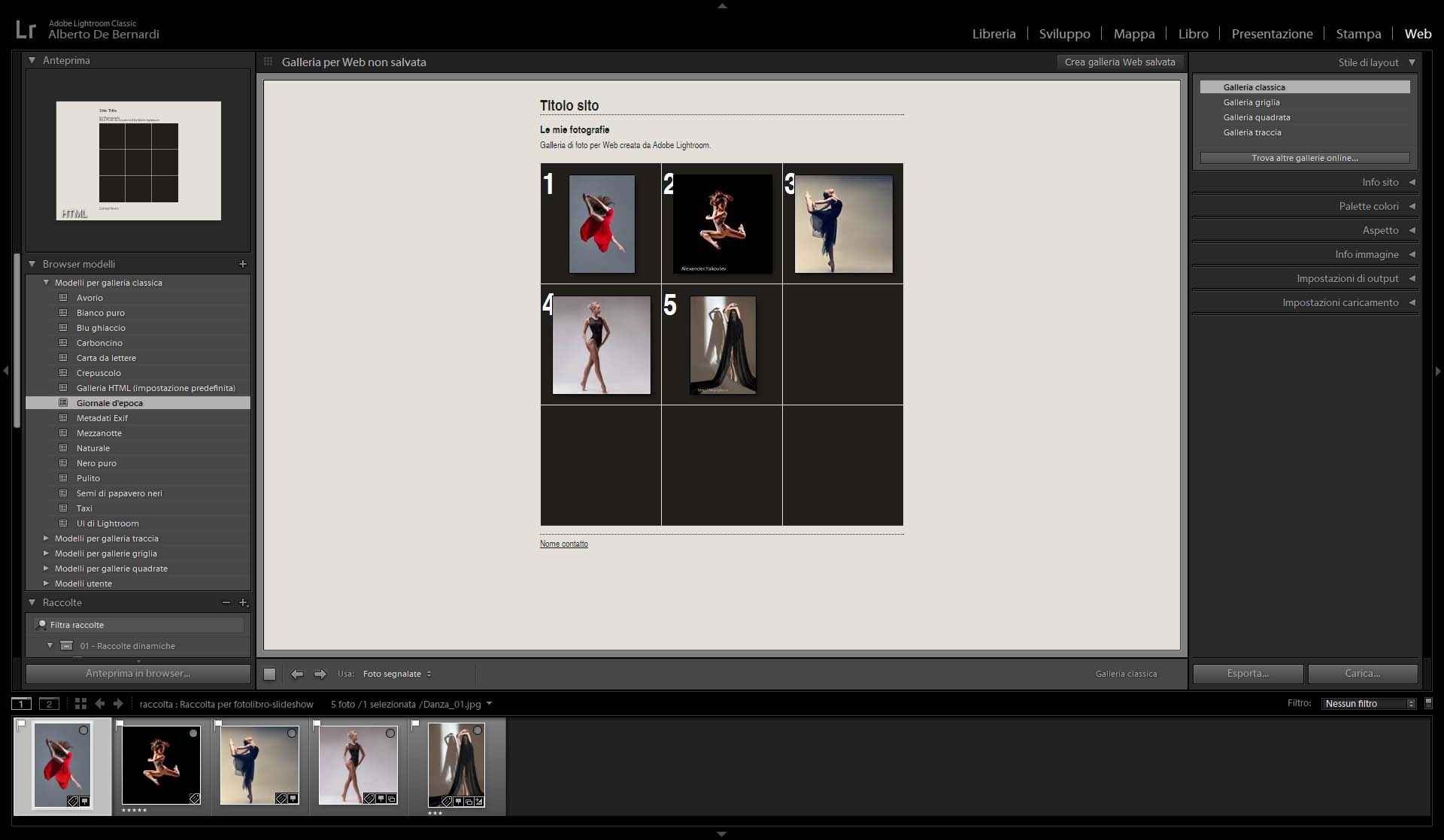Open the Stampa module tab
1444x840 pixels.
1358,34
